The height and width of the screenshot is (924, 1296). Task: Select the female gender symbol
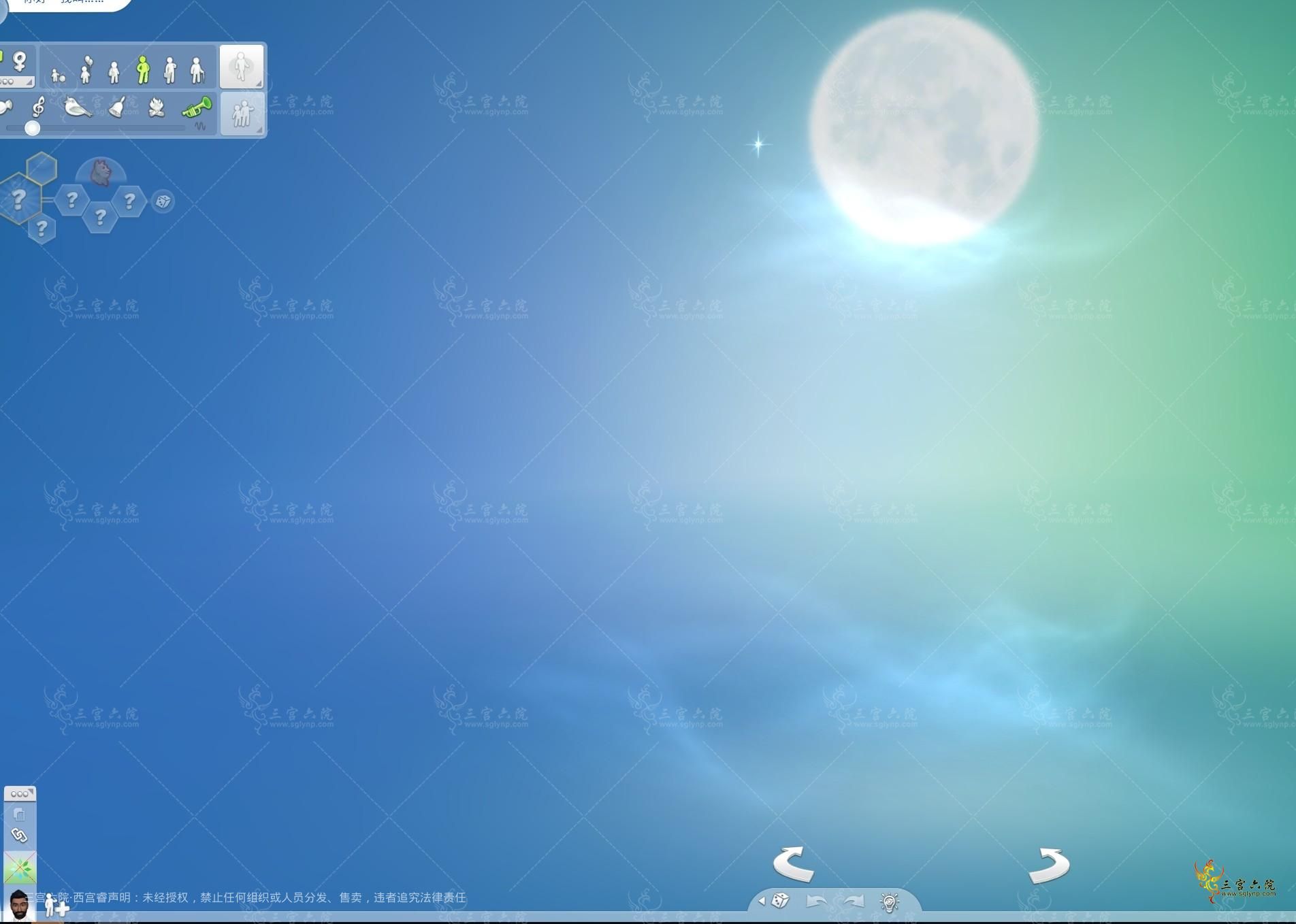pyautogui.click(x=20, y=61)
